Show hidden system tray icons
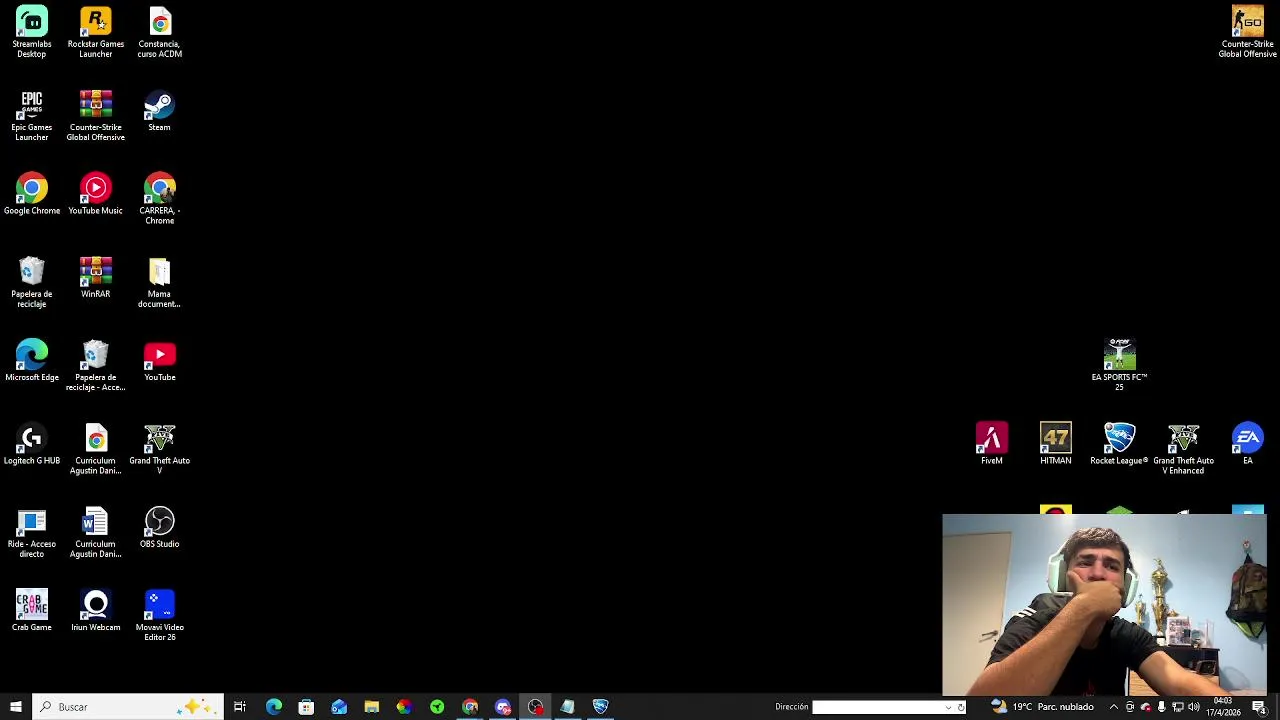 tap(1114, 707)
